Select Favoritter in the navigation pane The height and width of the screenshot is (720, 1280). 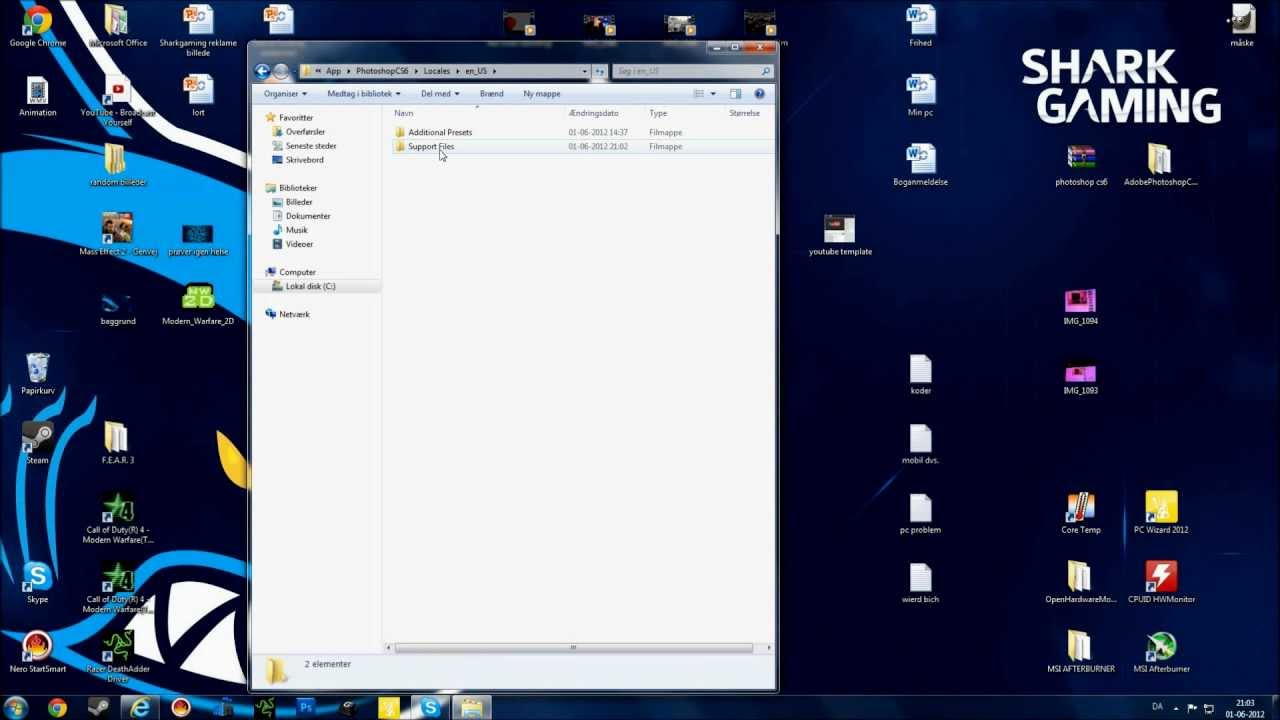point(295,118)
